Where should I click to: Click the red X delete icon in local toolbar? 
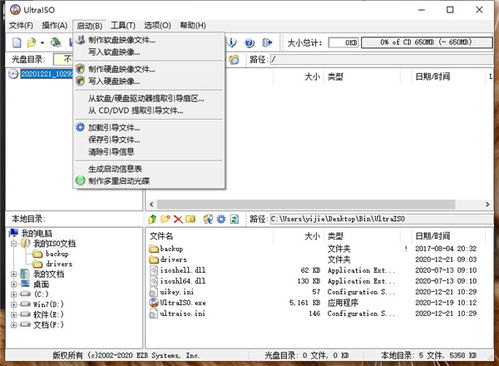pyautogui.click(x=178, y=219)
